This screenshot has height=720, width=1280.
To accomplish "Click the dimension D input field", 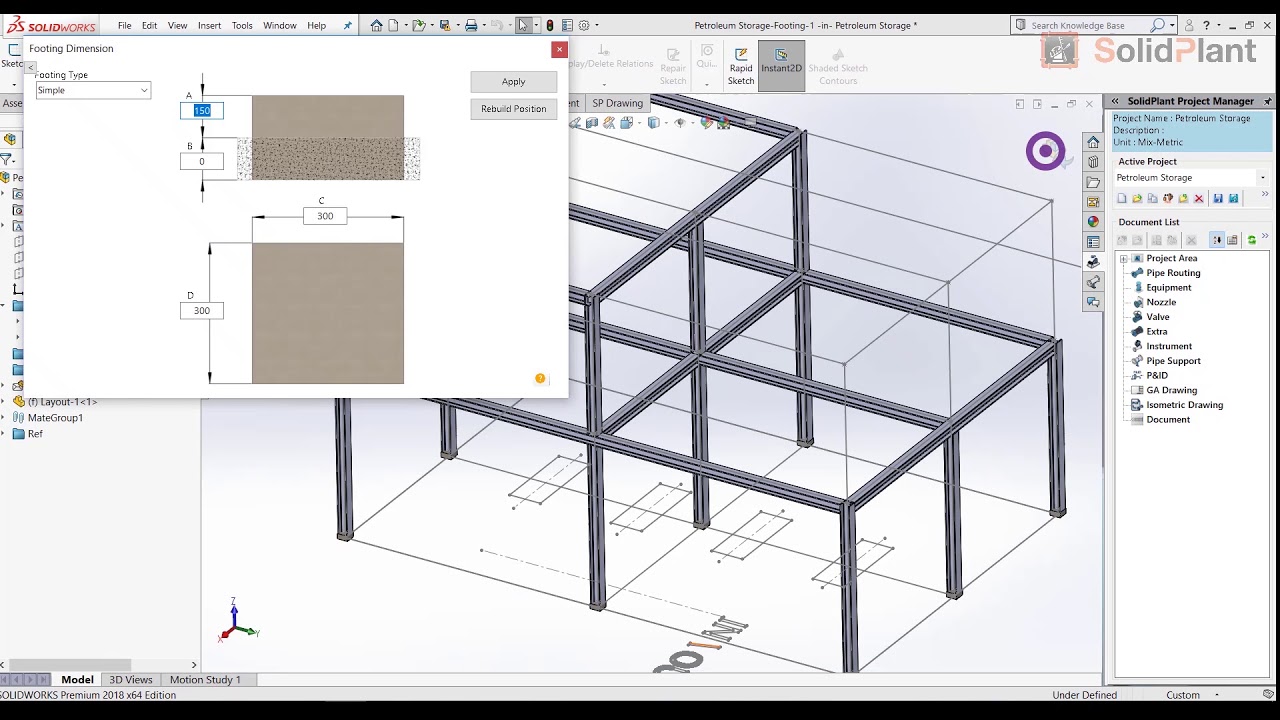I will [202, 311].
